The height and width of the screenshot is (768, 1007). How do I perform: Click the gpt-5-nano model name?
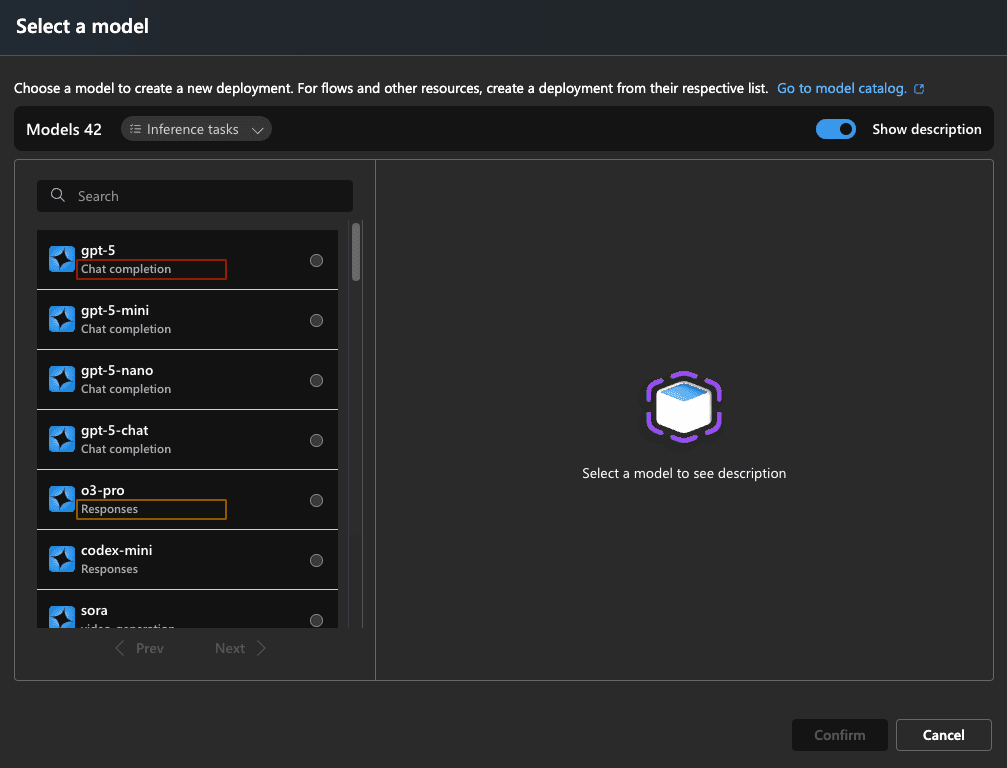click(x=117, y=371)
